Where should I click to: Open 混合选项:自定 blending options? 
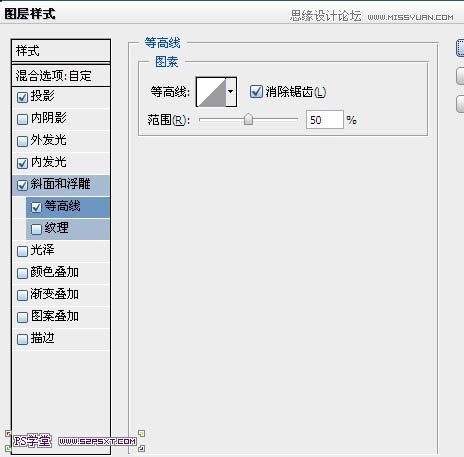tap(61, 76)
